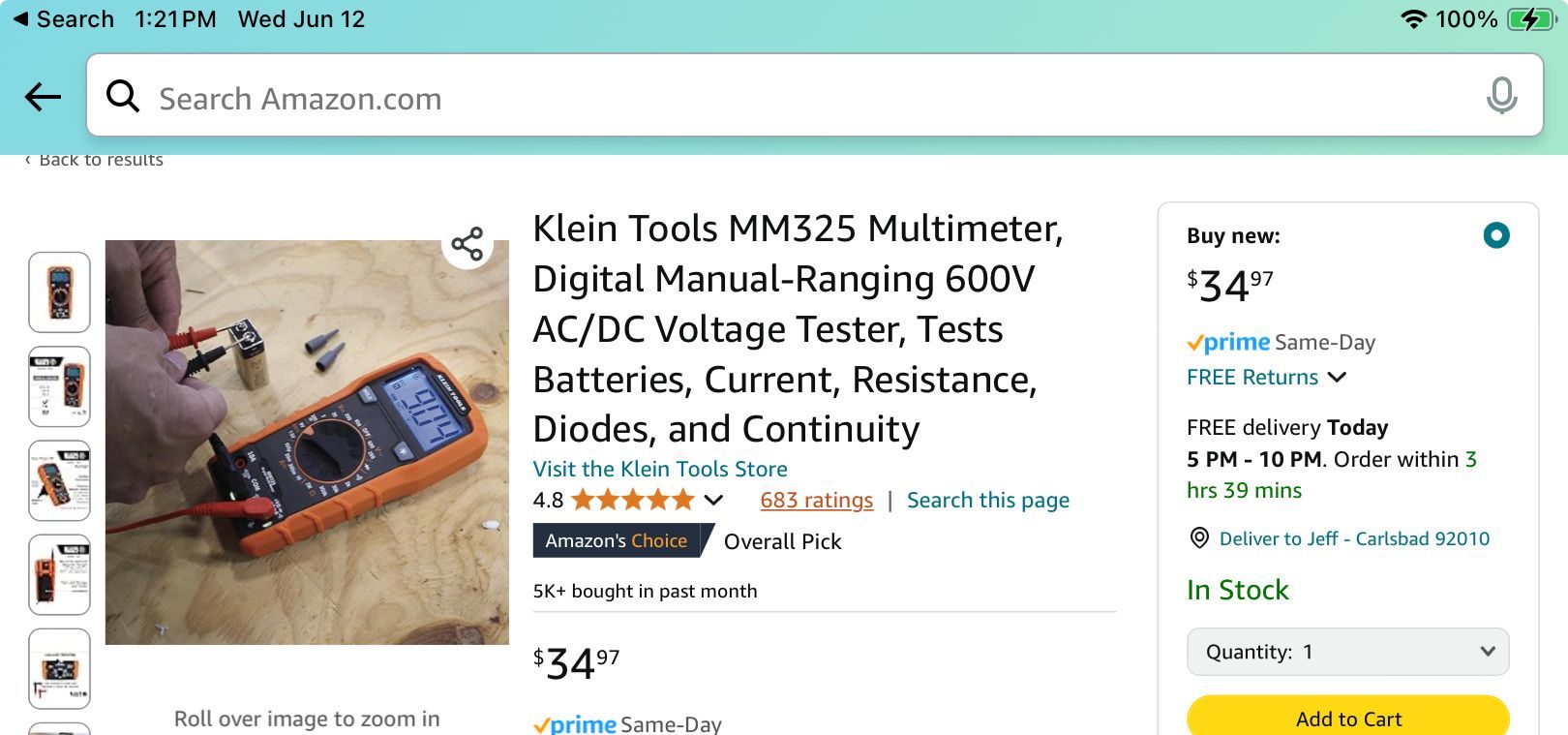The image size is (1568, 735).
Task: Tap the magnifying glass search icon
Action: click(x=123, y=96)
